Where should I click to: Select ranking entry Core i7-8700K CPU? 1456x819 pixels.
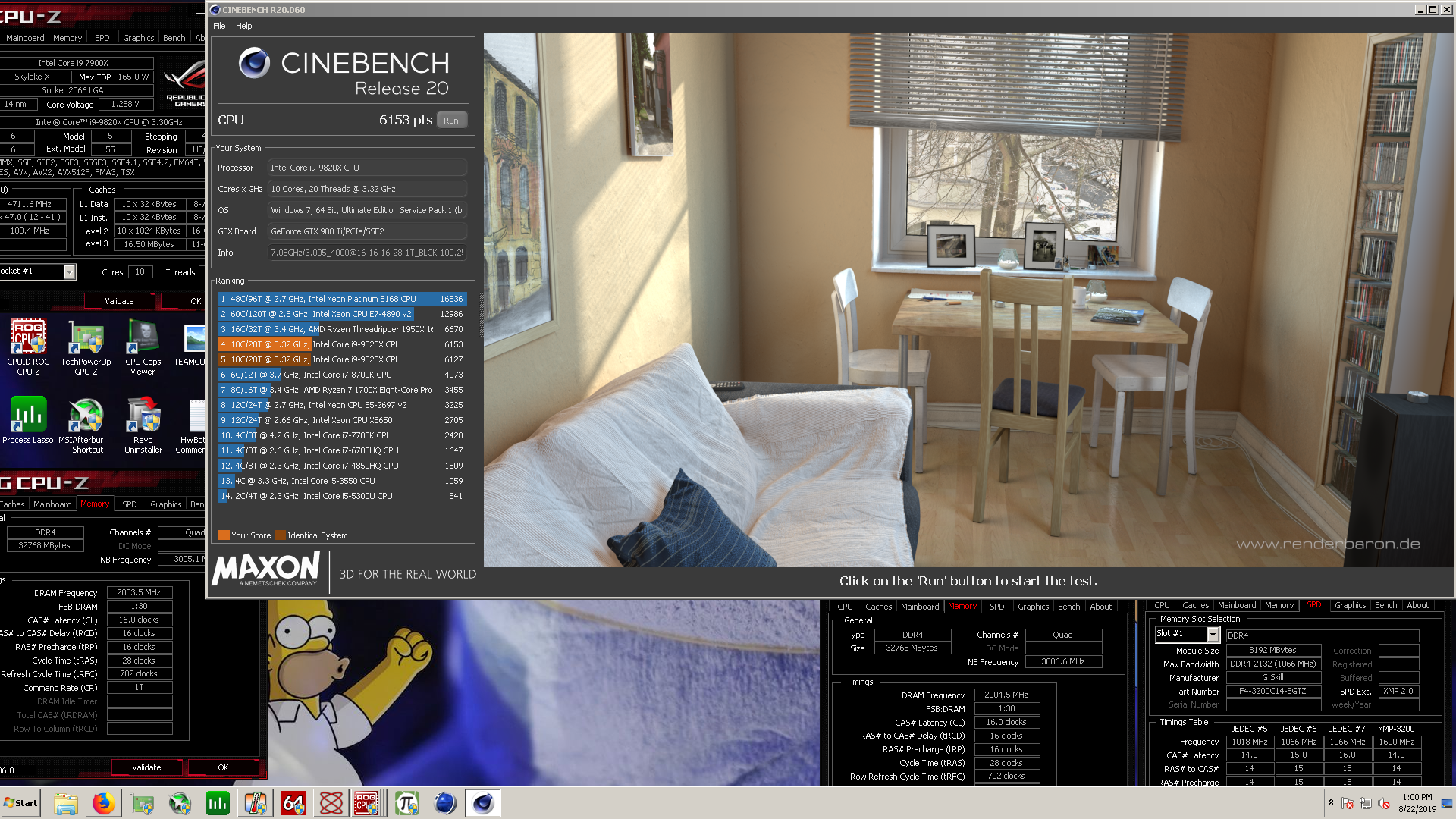[342, 375]
